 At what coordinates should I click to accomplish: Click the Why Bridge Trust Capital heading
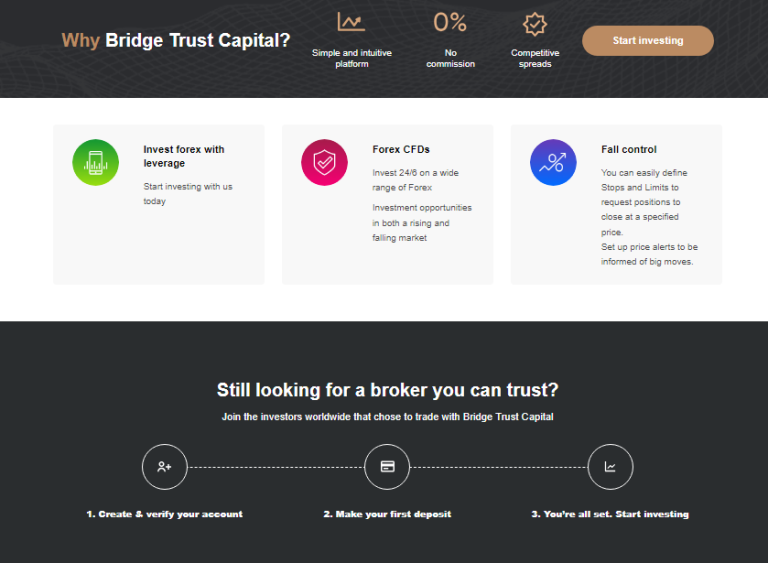[176, 40]
